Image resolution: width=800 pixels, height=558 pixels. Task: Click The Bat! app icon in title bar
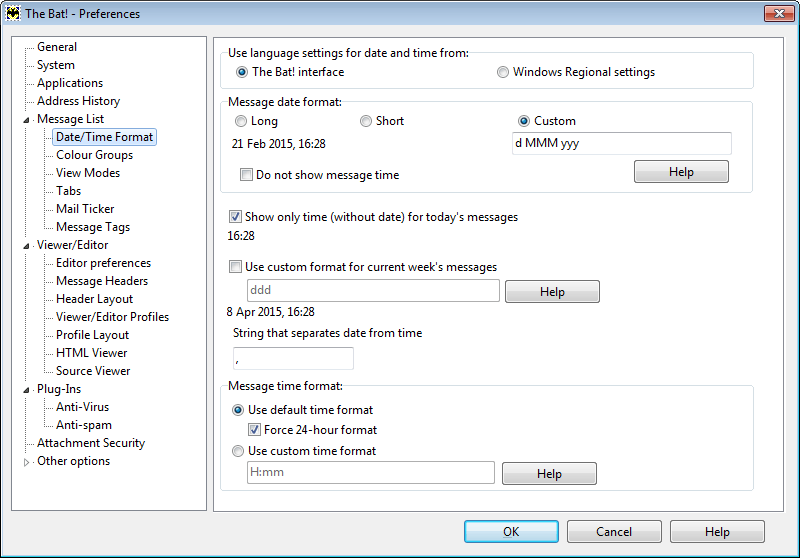(13, 13)
